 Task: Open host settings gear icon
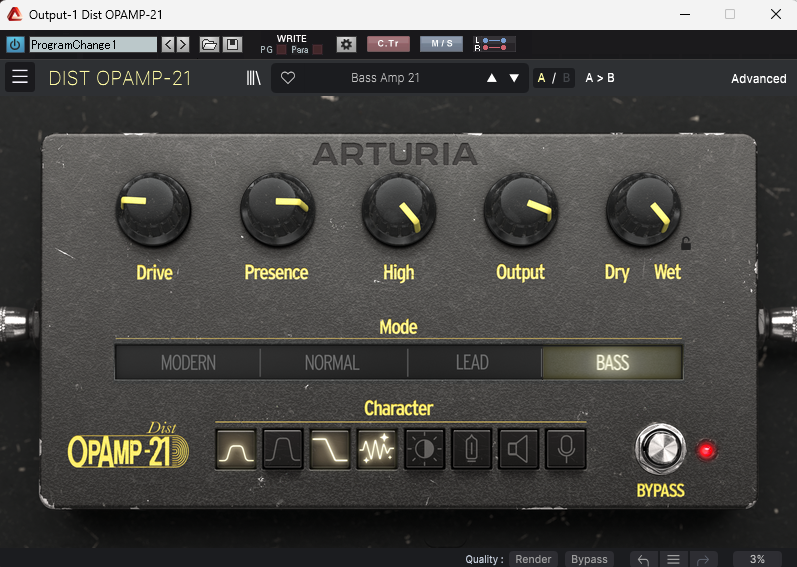click(x=346, y=45)
